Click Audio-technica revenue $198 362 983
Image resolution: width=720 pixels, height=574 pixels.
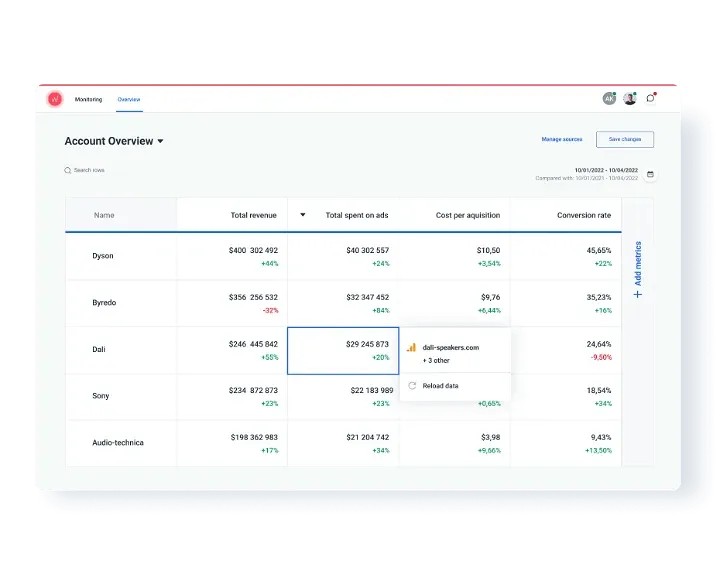click(x=254, y=437)
